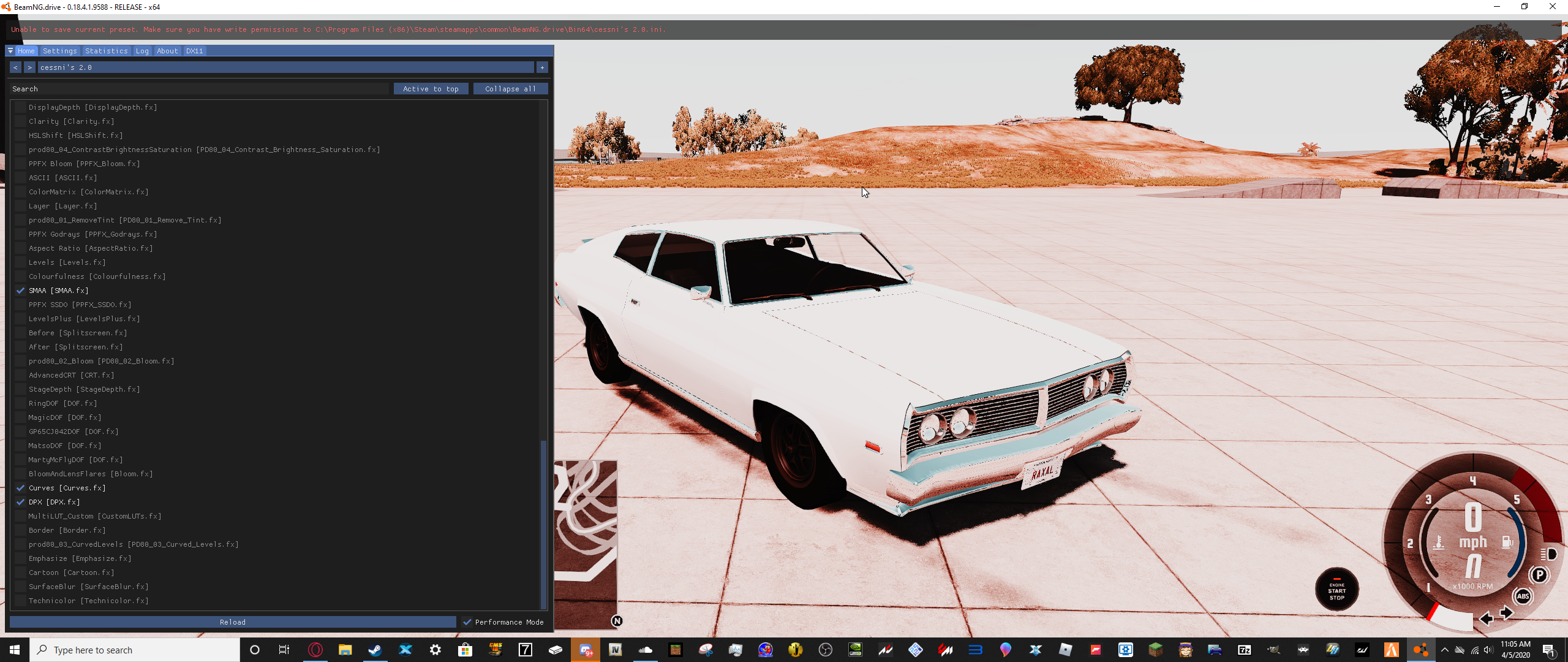Switch to the Statistics tab
The height and width of the screenshot is (662, 1568).
[107, 51]
